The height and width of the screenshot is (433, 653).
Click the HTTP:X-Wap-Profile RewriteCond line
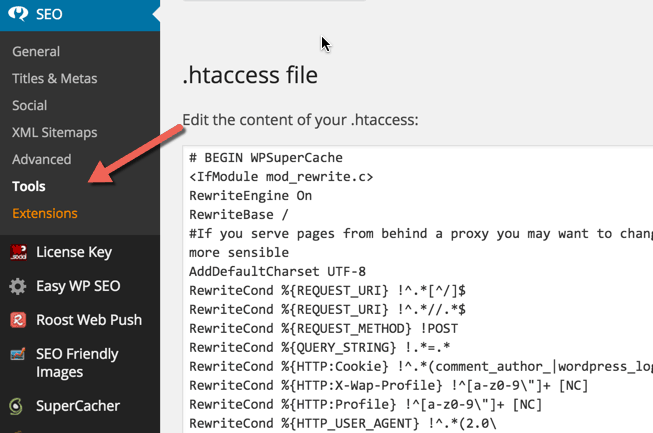pos(389,386)
